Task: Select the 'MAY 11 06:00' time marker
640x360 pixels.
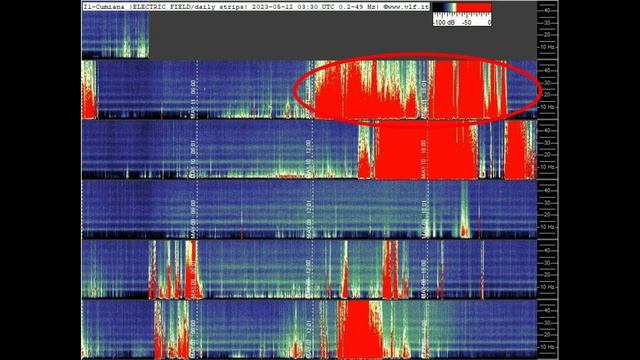Action: click(193, 99)
